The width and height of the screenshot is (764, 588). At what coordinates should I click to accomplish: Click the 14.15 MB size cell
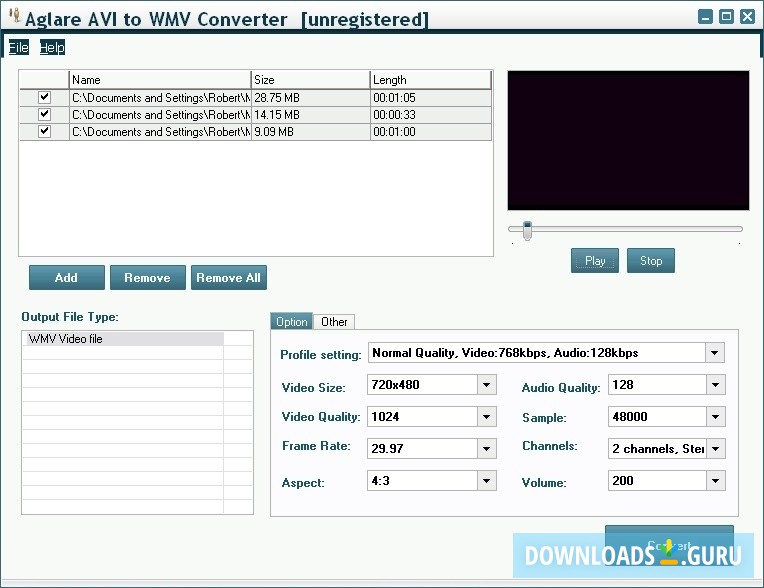pyautogui.click(x=311, y=114)
